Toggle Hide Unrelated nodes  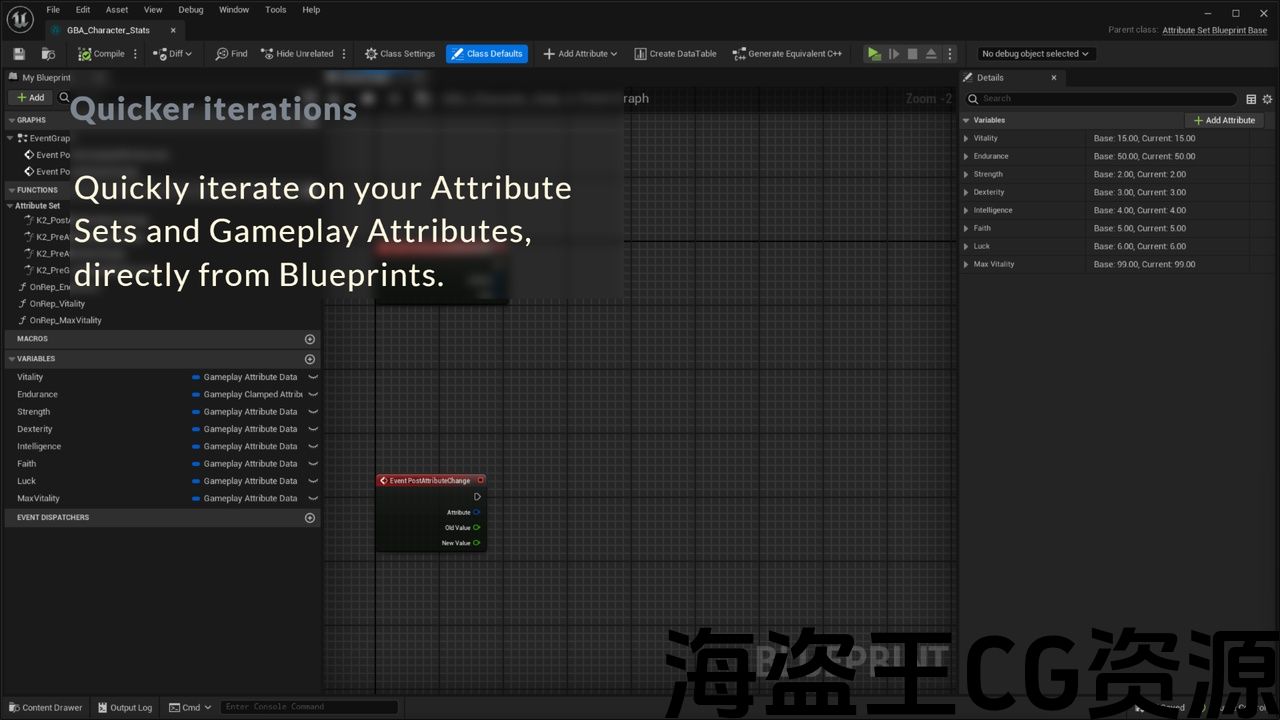coord(297,54)
